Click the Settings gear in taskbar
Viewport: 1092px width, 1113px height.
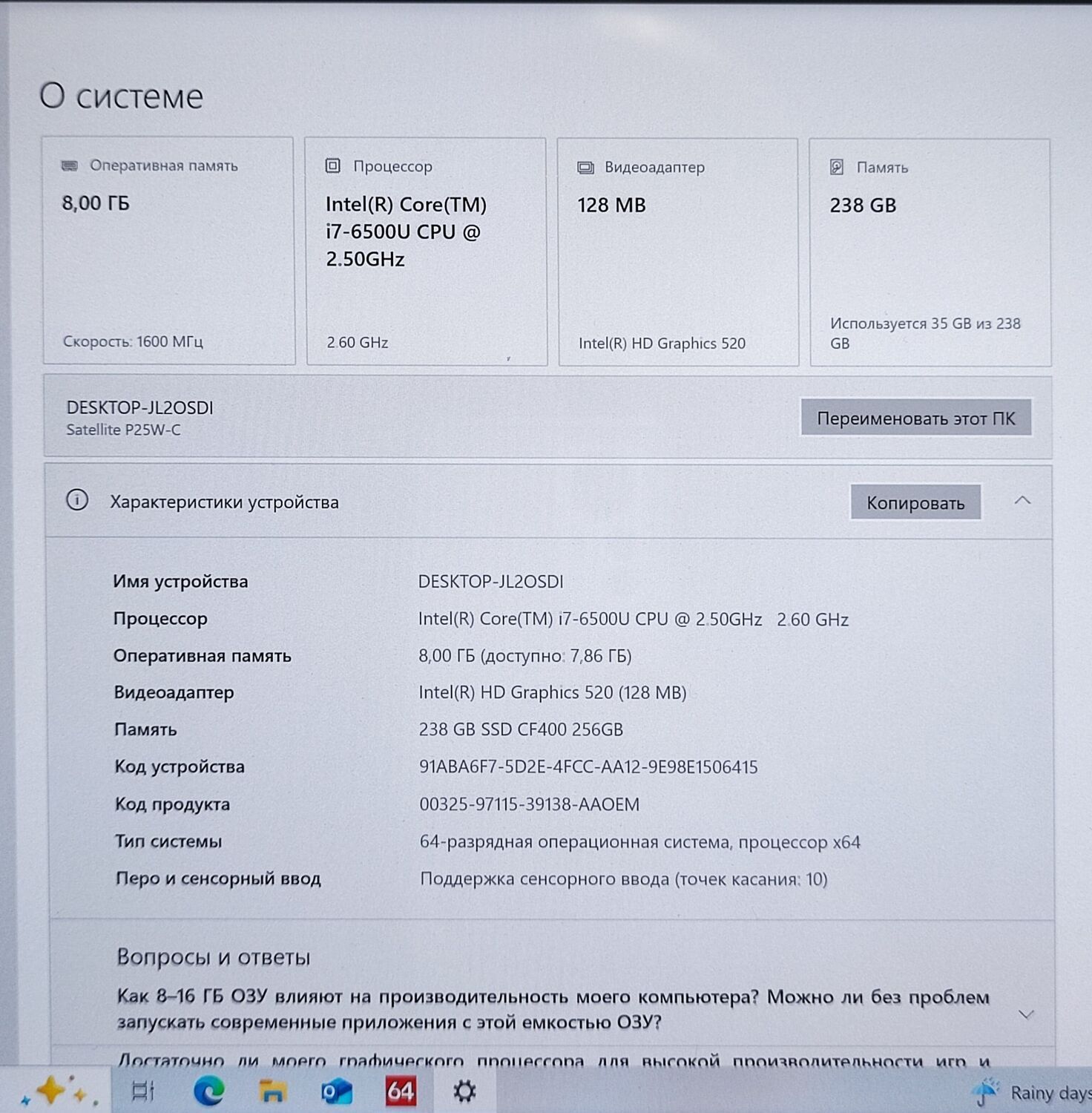pos(464,1091)
